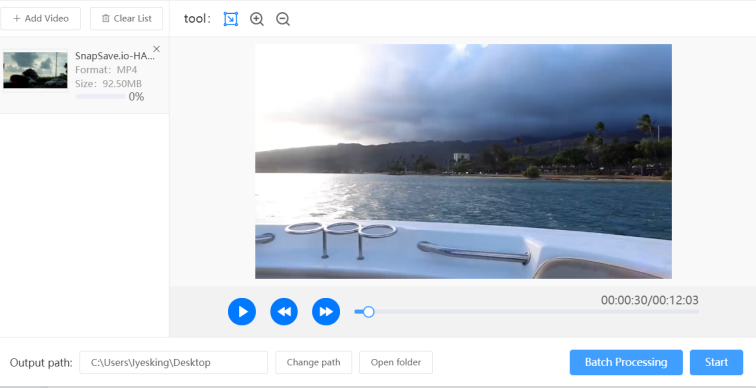Click the SnapSave.io-HA... file name

pyautogui.click(x=115, y=56)
